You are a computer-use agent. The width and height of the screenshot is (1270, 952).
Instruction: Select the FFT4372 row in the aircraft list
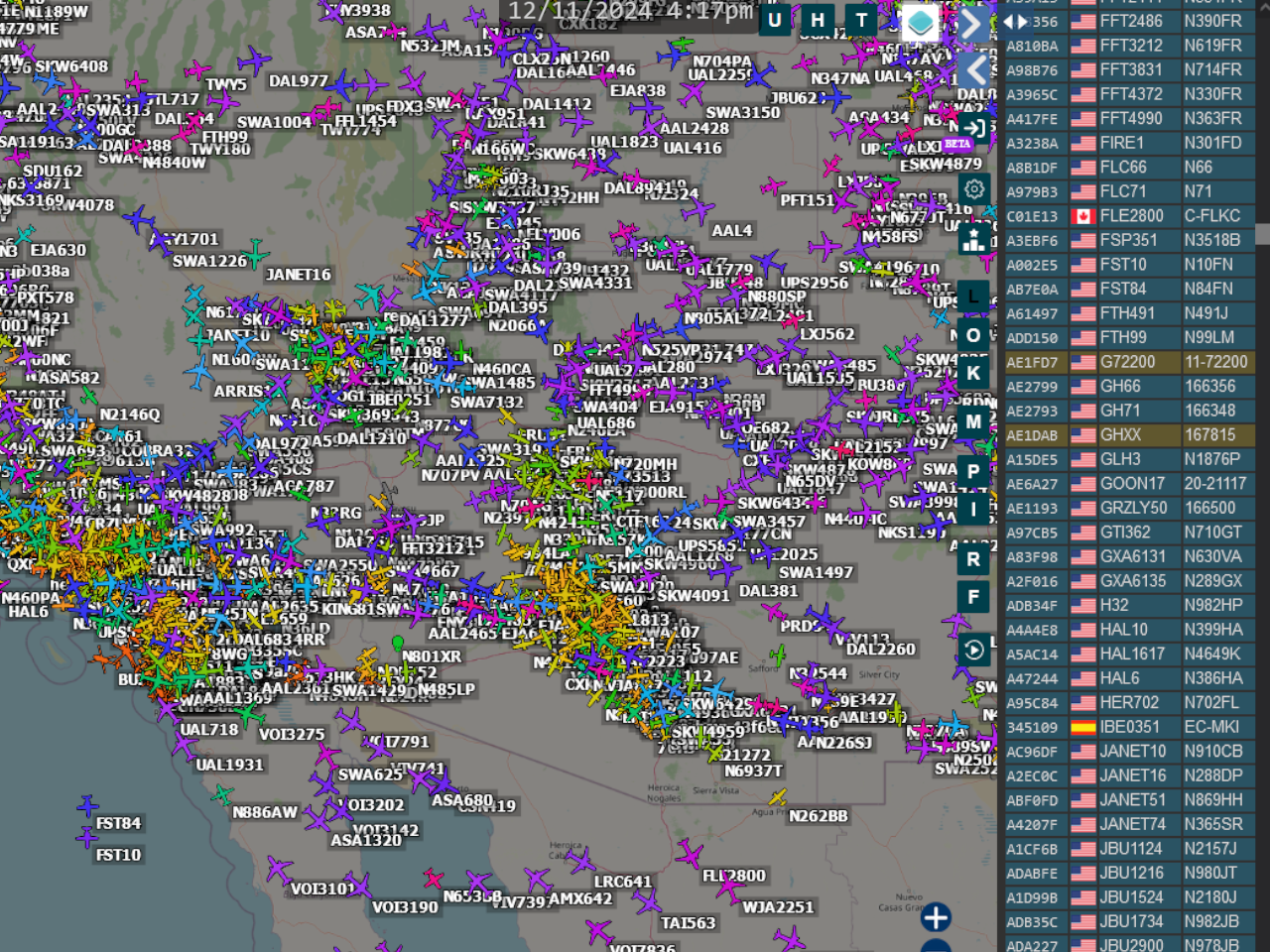tap(1128, 94)
